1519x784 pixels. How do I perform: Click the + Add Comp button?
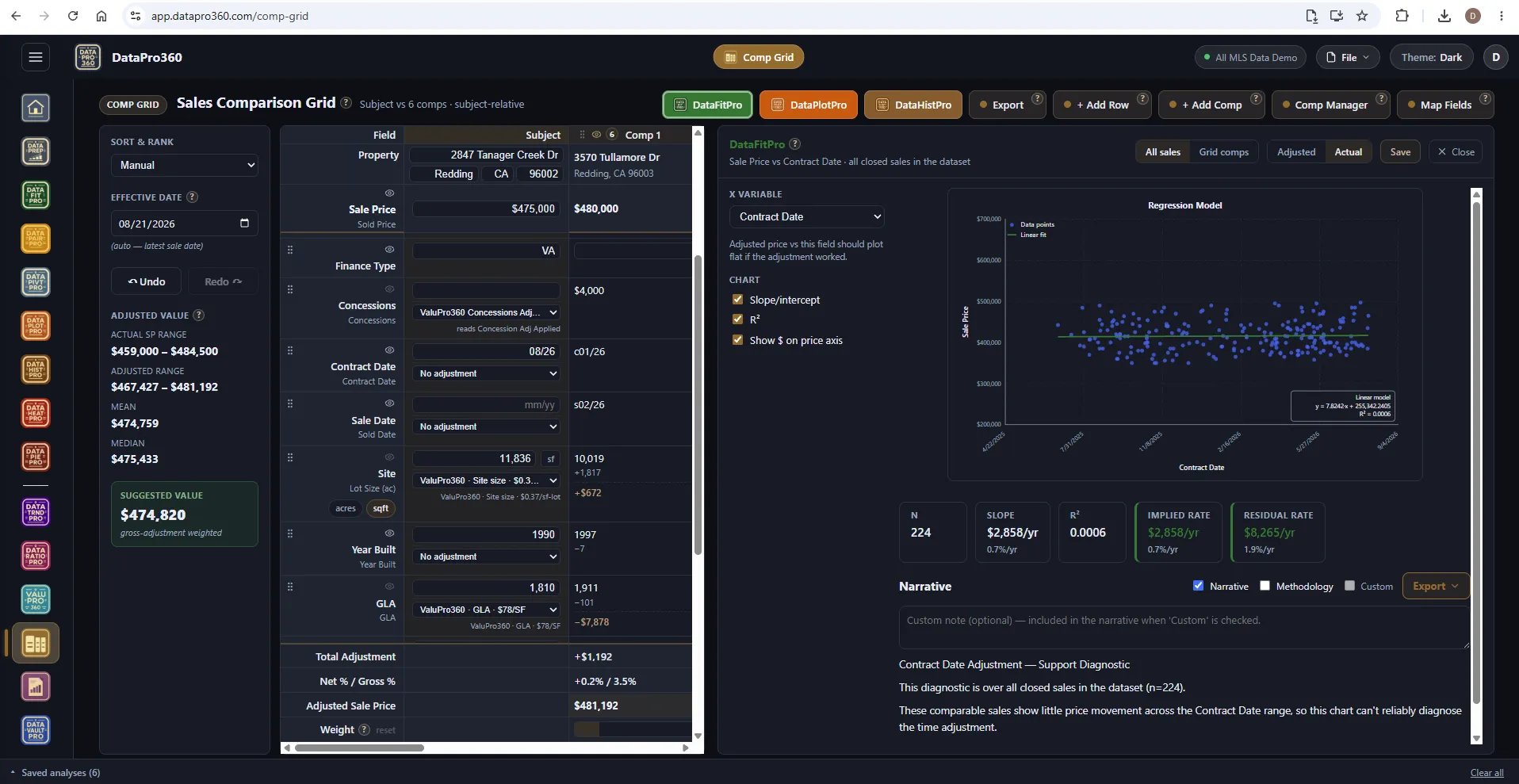coord(1211,105)
